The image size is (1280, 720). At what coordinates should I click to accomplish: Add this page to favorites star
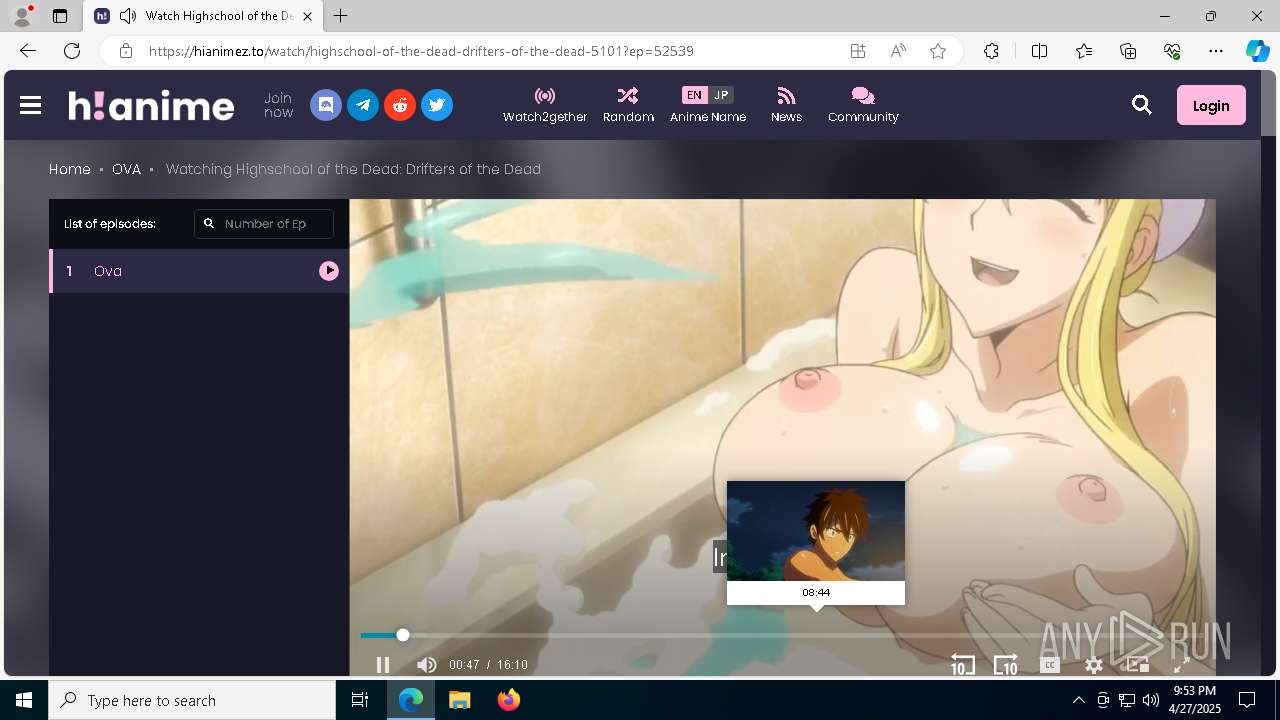(x=937, y=51)
